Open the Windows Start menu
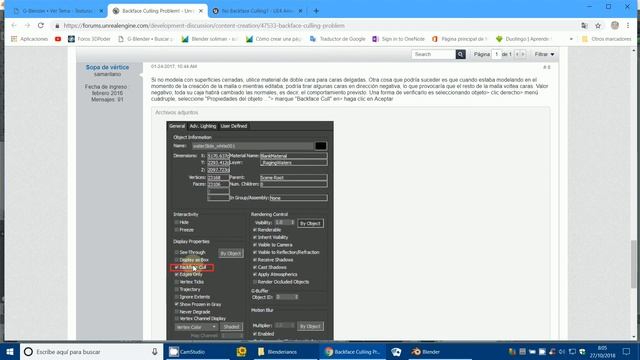The image size is (640, 360). pos(10,351)
